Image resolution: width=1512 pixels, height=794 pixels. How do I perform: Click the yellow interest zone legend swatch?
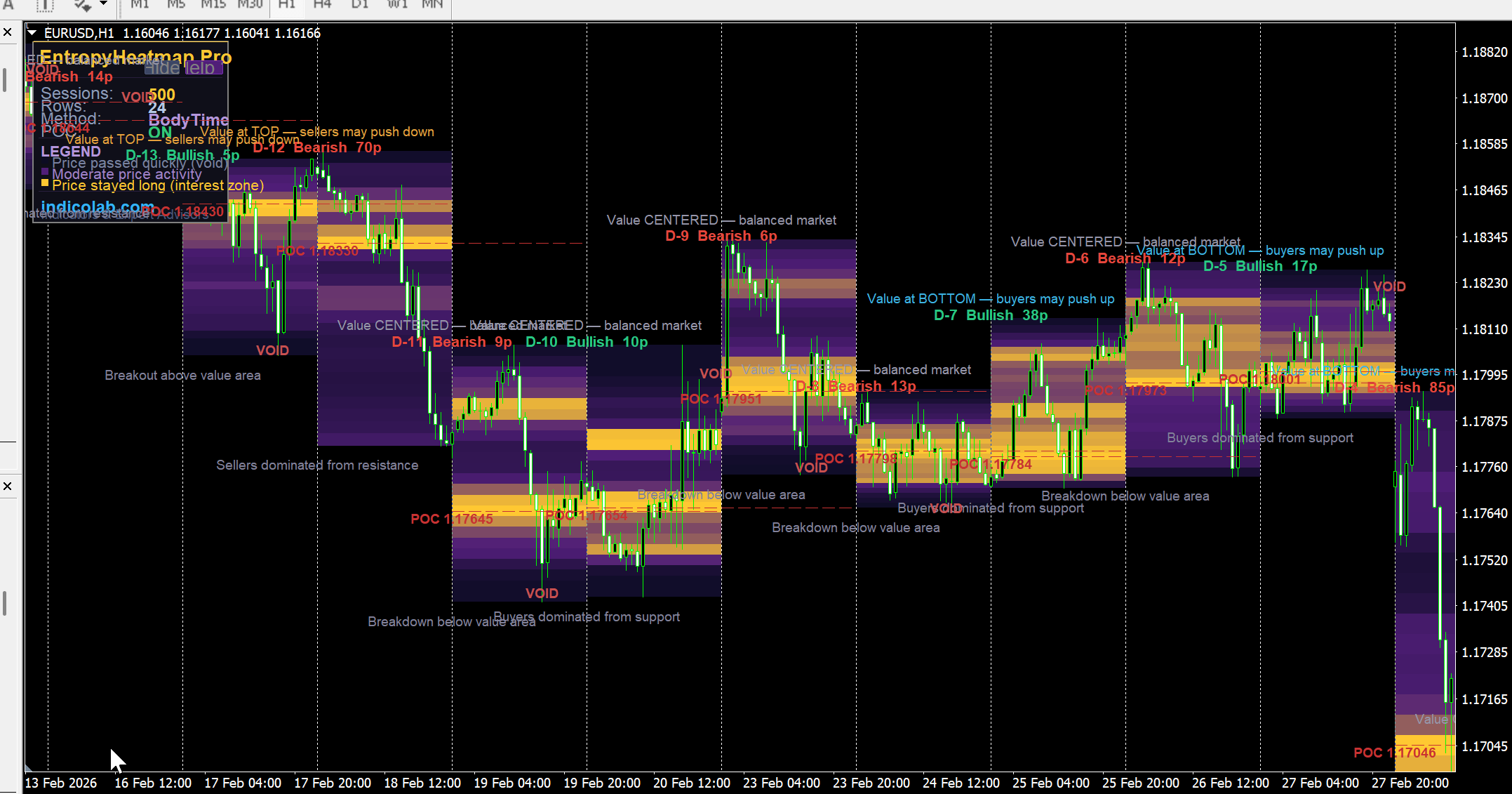[x=45, y=183]
